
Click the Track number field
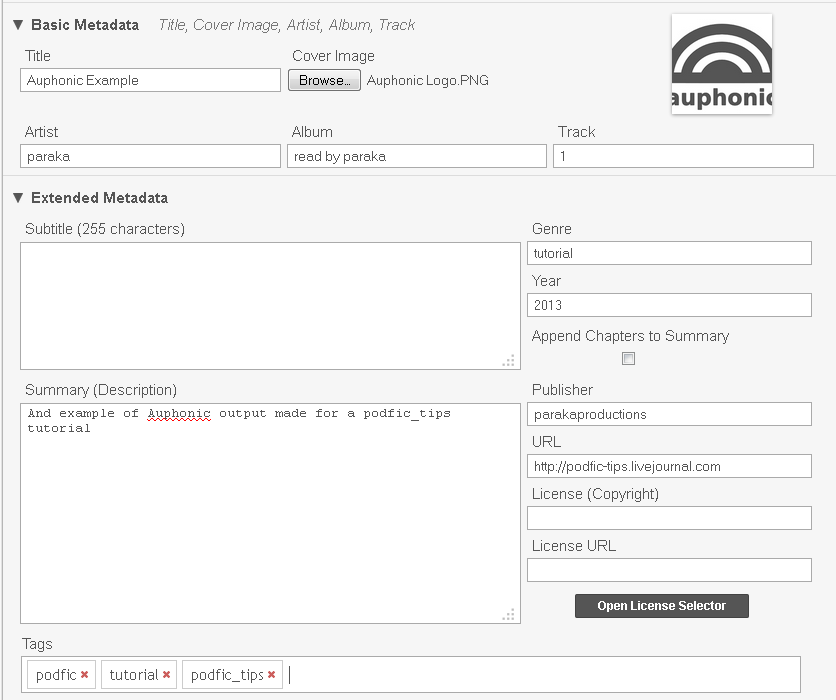click(683, 156)
